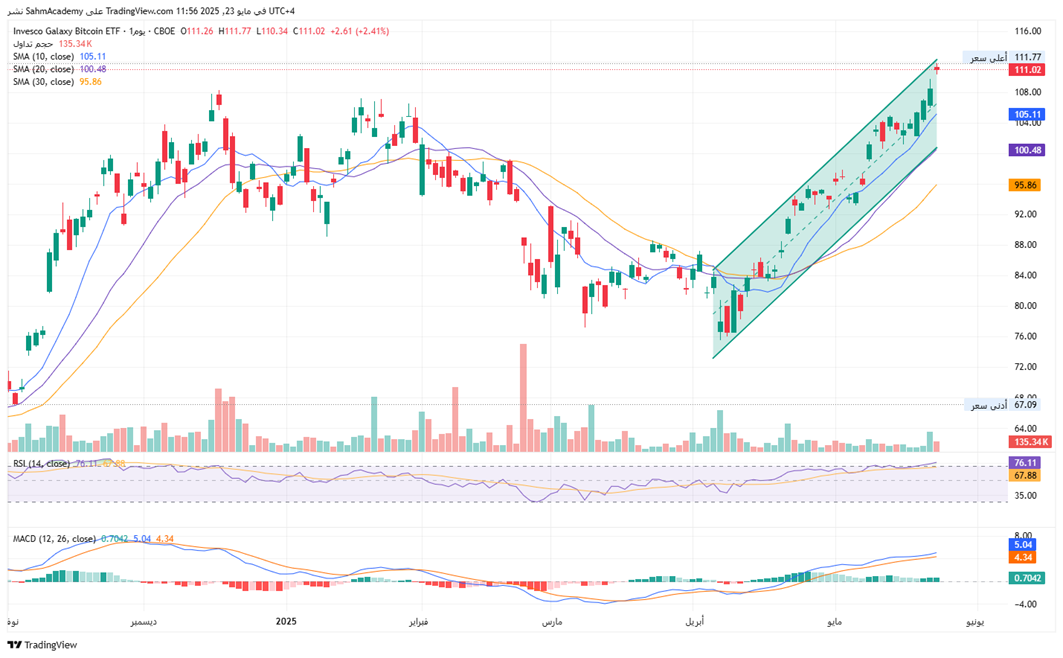Click the "مايو" label on the time axis

[835, 621]
